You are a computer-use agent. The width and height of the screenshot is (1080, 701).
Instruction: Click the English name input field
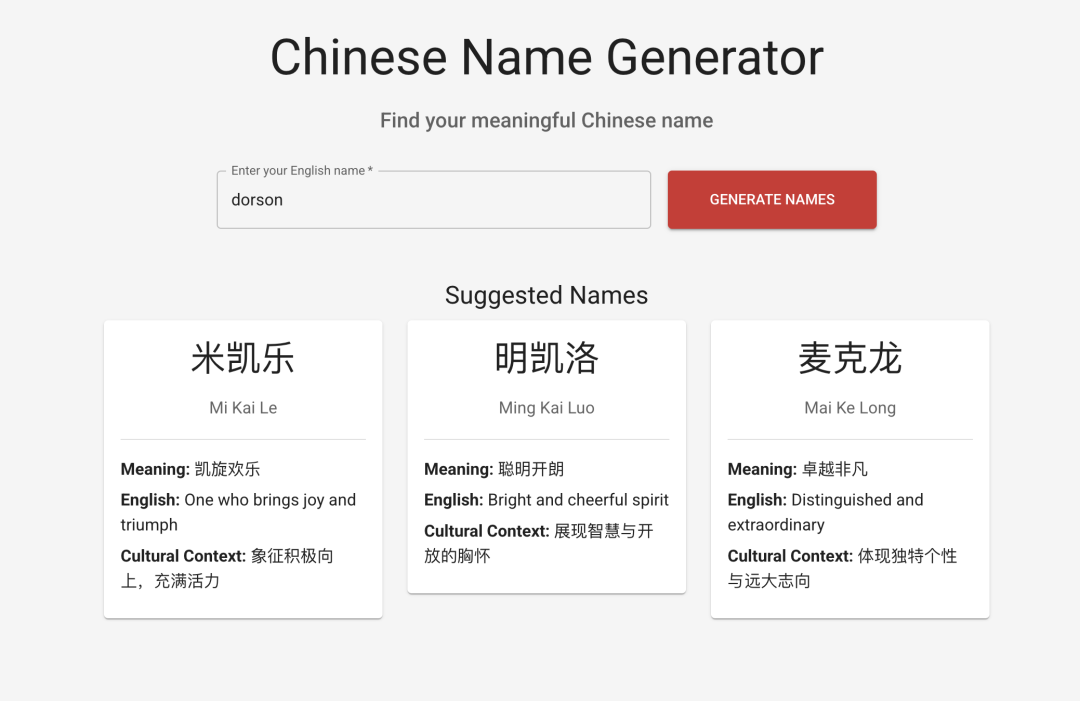[433, 199]
